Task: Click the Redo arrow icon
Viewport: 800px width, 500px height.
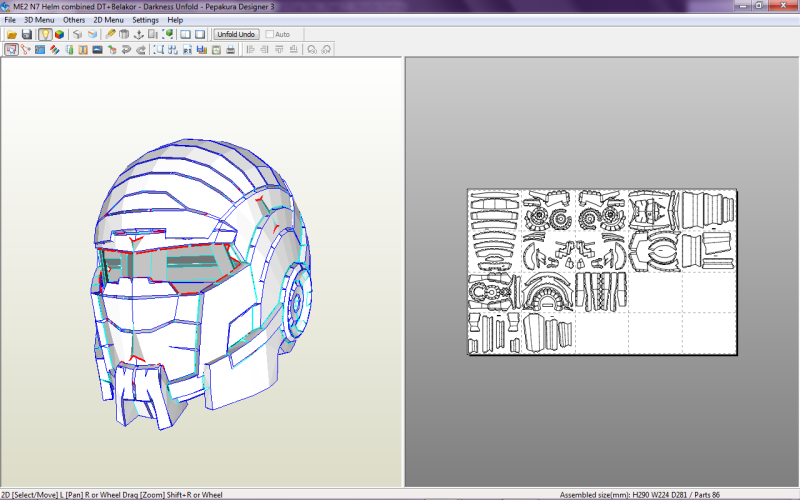Action: click(x=141, y=49)
